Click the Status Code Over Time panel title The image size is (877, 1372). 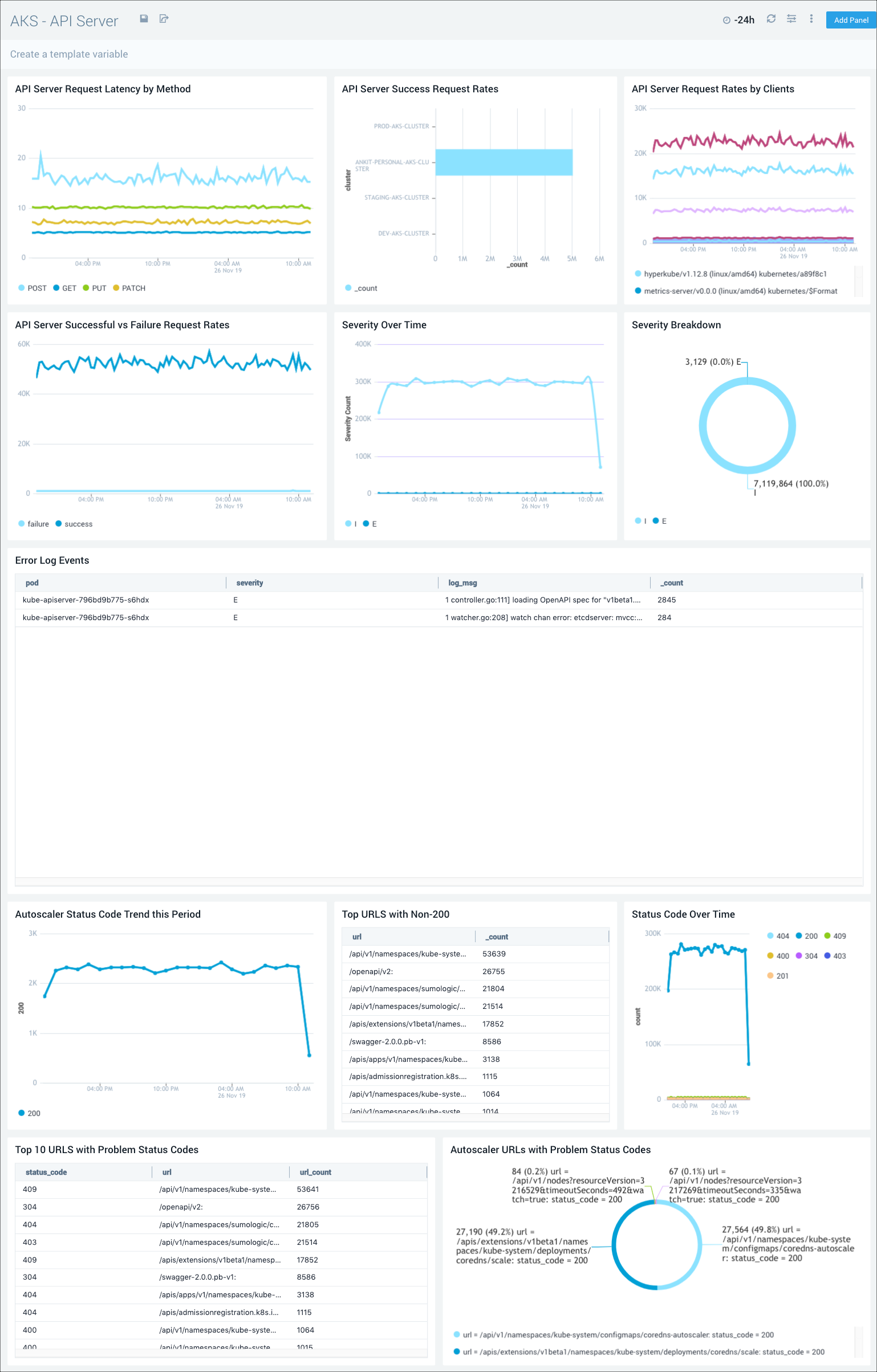pos(683,914)
